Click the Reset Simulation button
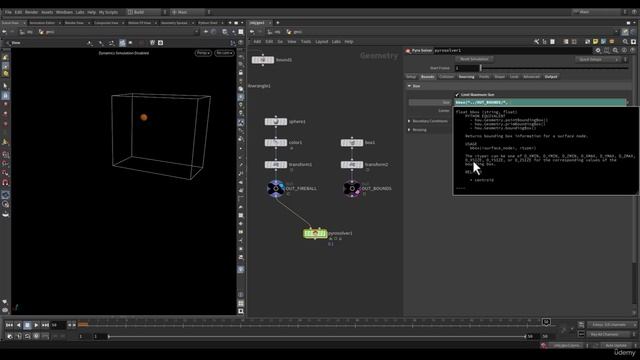The image size is (640, 360). (x=474, y=59)
